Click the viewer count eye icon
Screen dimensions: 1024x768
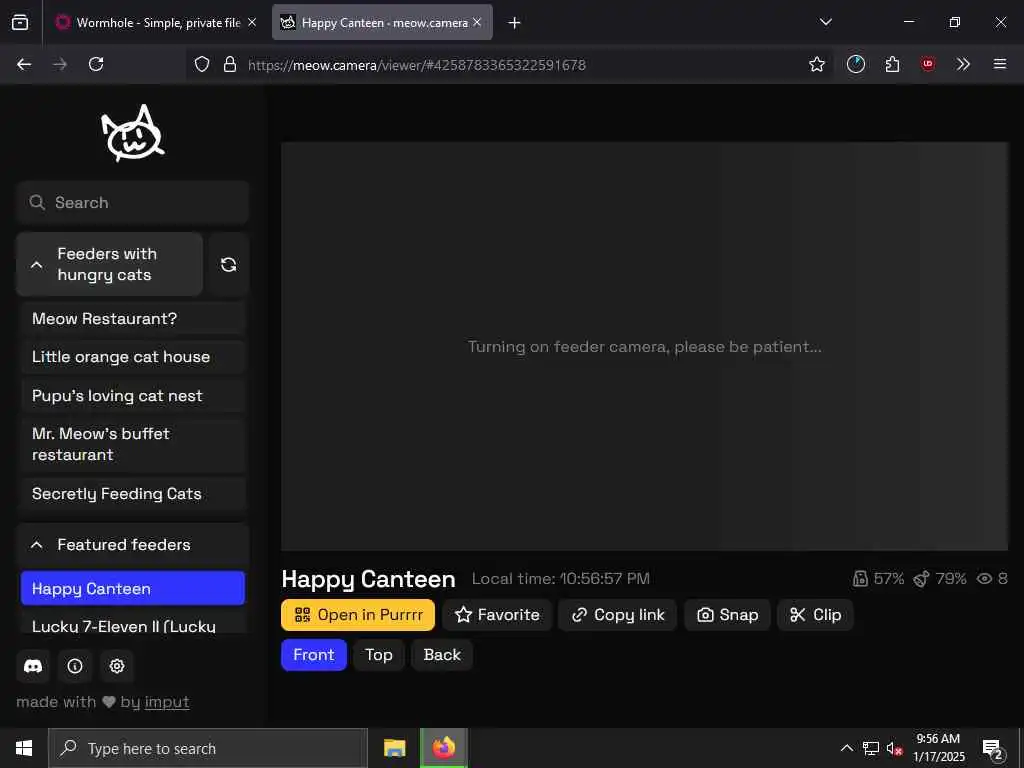pyautogui.click(x=984, y=579)
